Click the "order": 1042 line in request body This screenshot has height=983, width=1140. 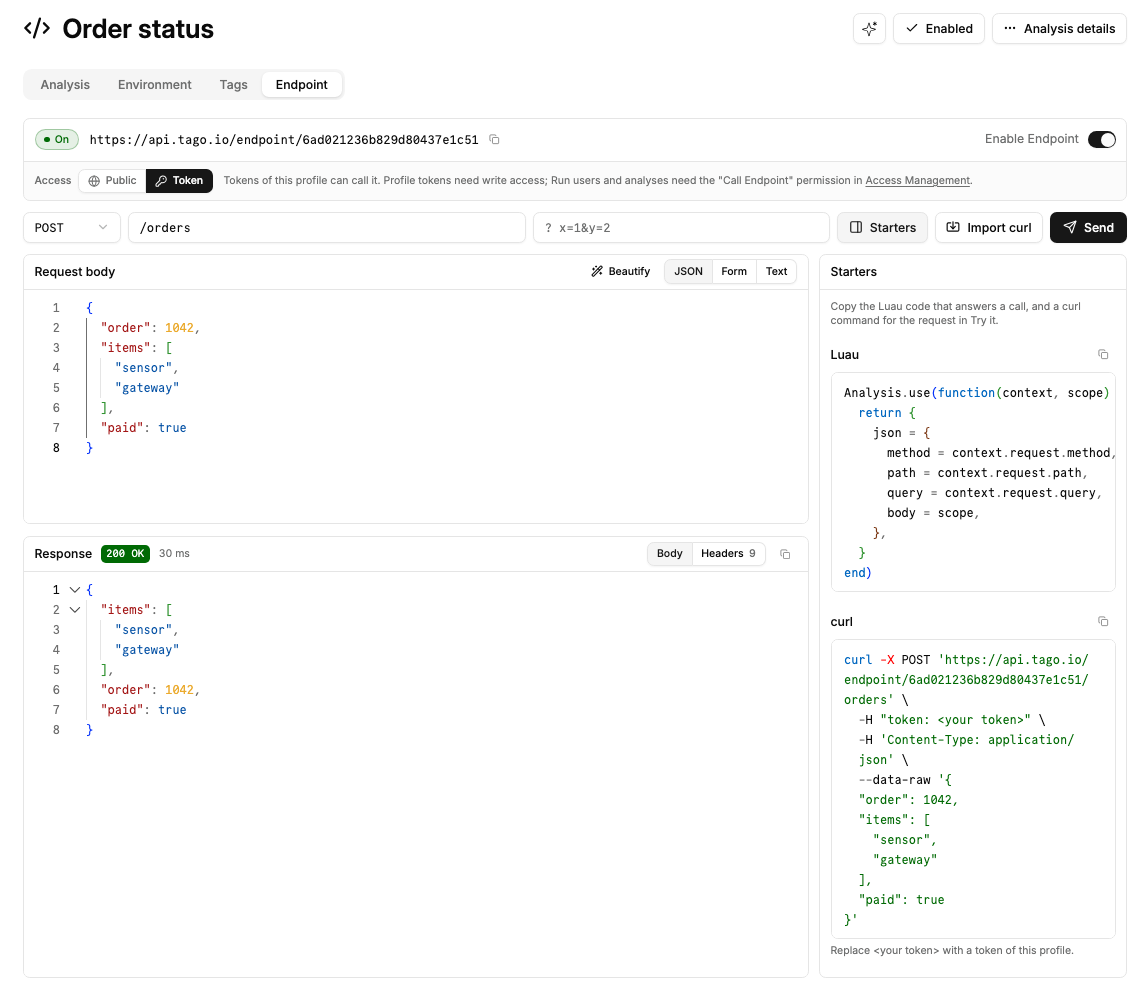150,328
